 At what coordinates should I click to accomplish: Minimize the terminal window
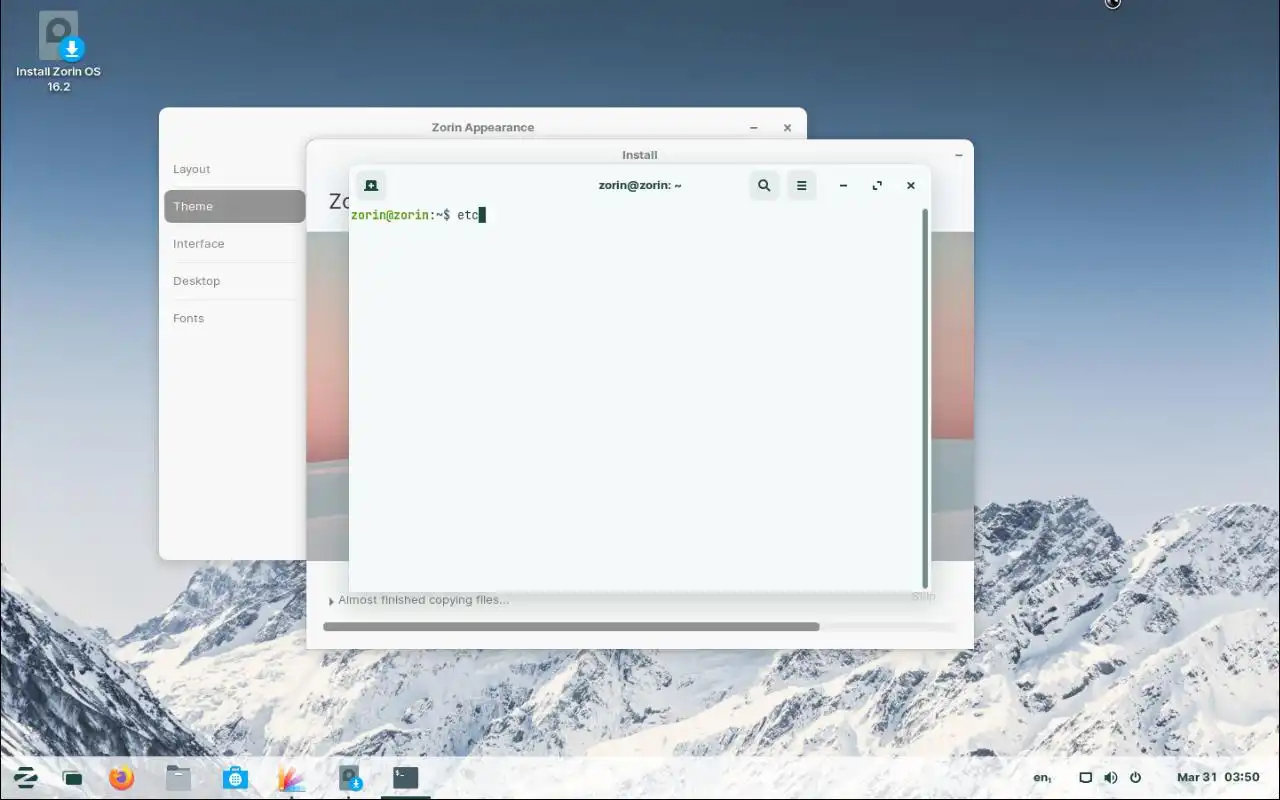(844, 186)
